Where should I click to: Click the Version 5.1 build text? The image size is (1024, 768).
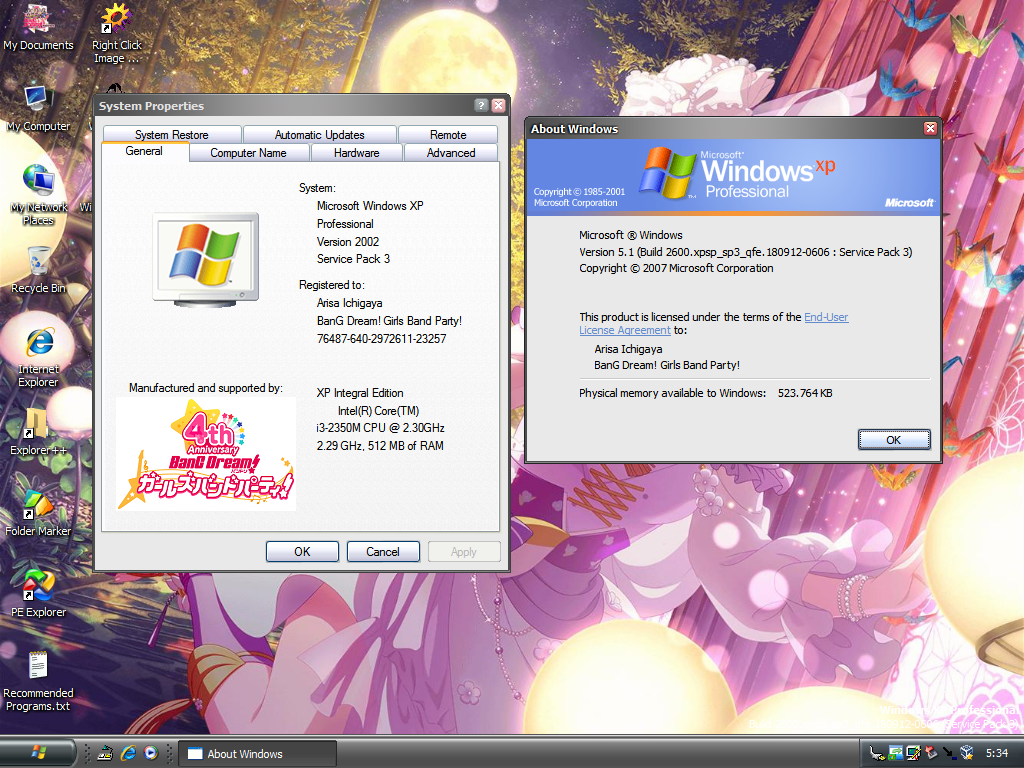point(746,252)
